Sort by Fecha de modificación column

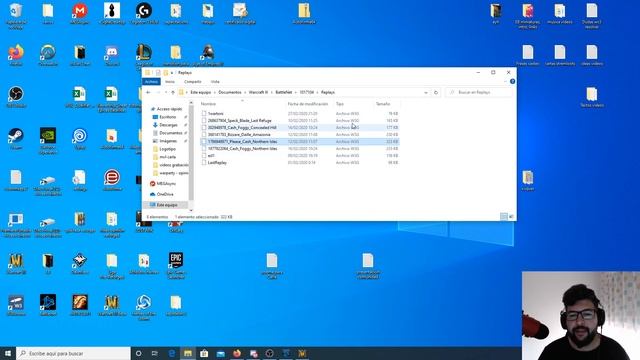[x=308, y=104]
